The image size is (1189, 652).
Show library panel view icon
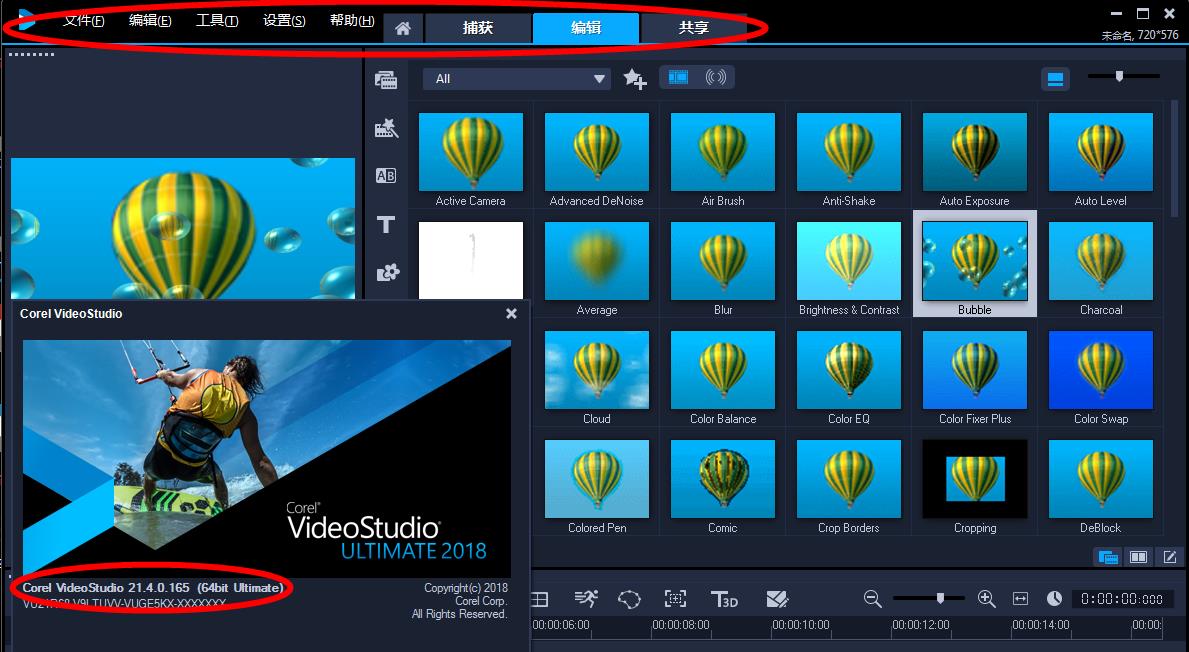(x=1108, y=557)
